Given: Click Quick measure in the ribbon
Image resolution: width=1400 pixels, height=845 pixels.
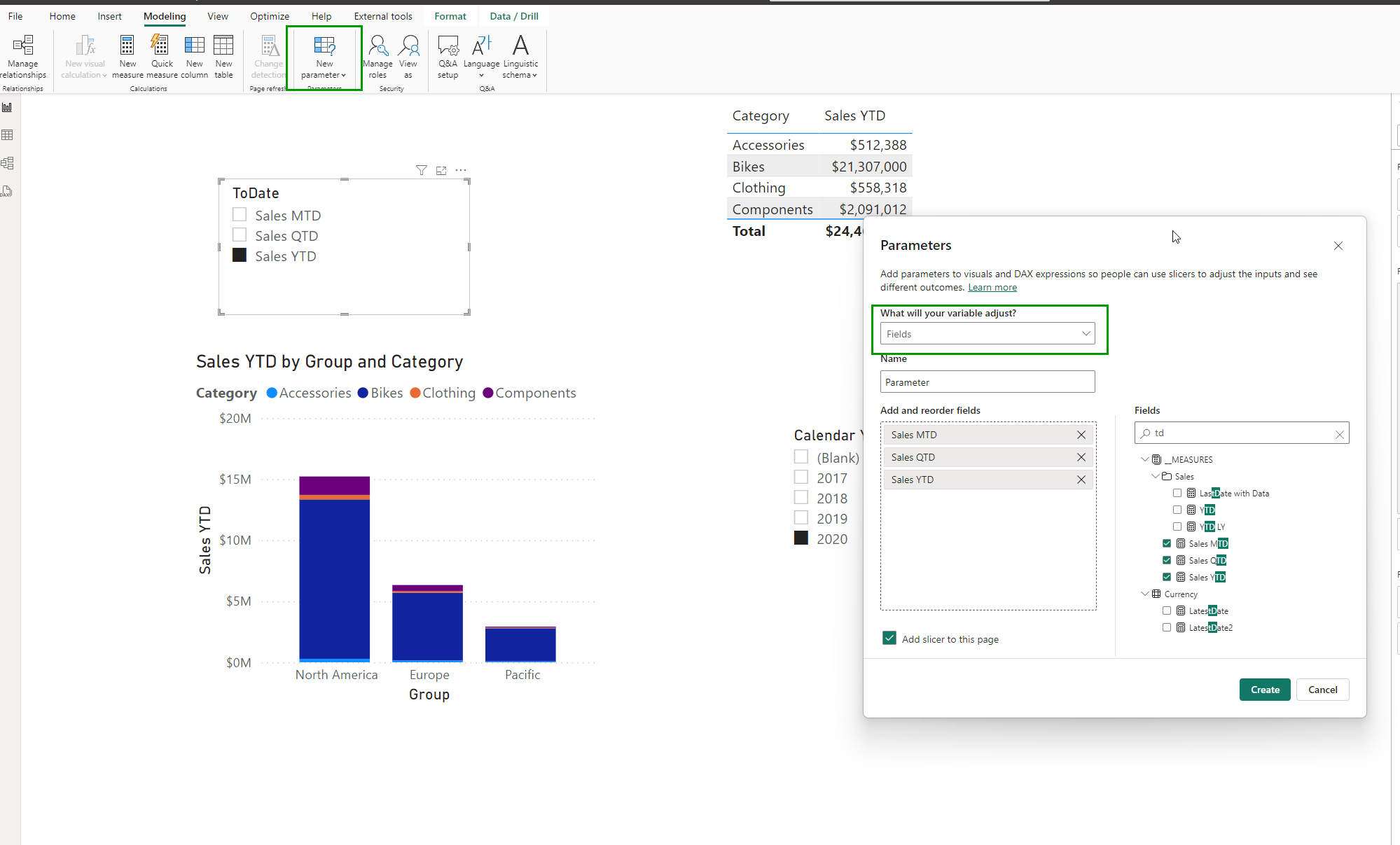Looking at the screenshot, I should click(x=162, y=57).
